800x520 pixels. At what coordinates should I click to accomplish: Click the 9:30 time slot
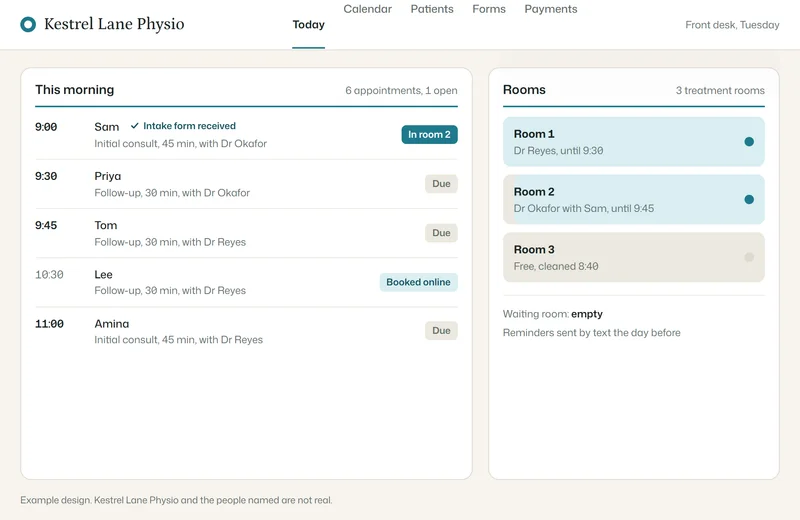coord(46,176)
